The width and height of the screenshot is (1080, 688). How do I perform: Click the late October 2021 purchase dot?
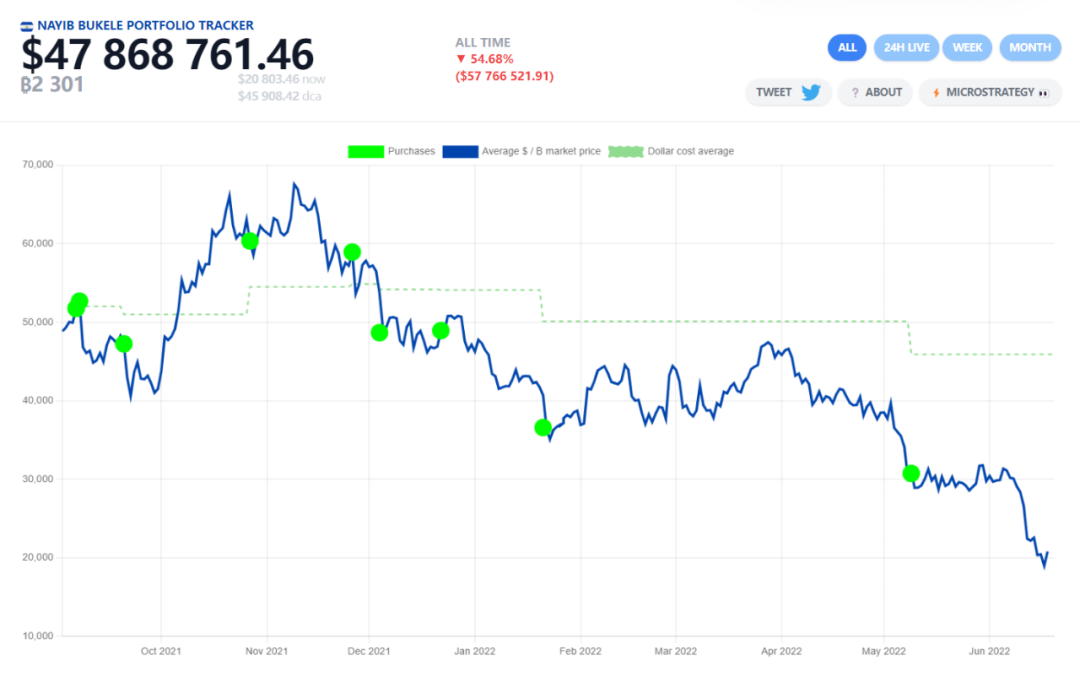pos(250,241)
